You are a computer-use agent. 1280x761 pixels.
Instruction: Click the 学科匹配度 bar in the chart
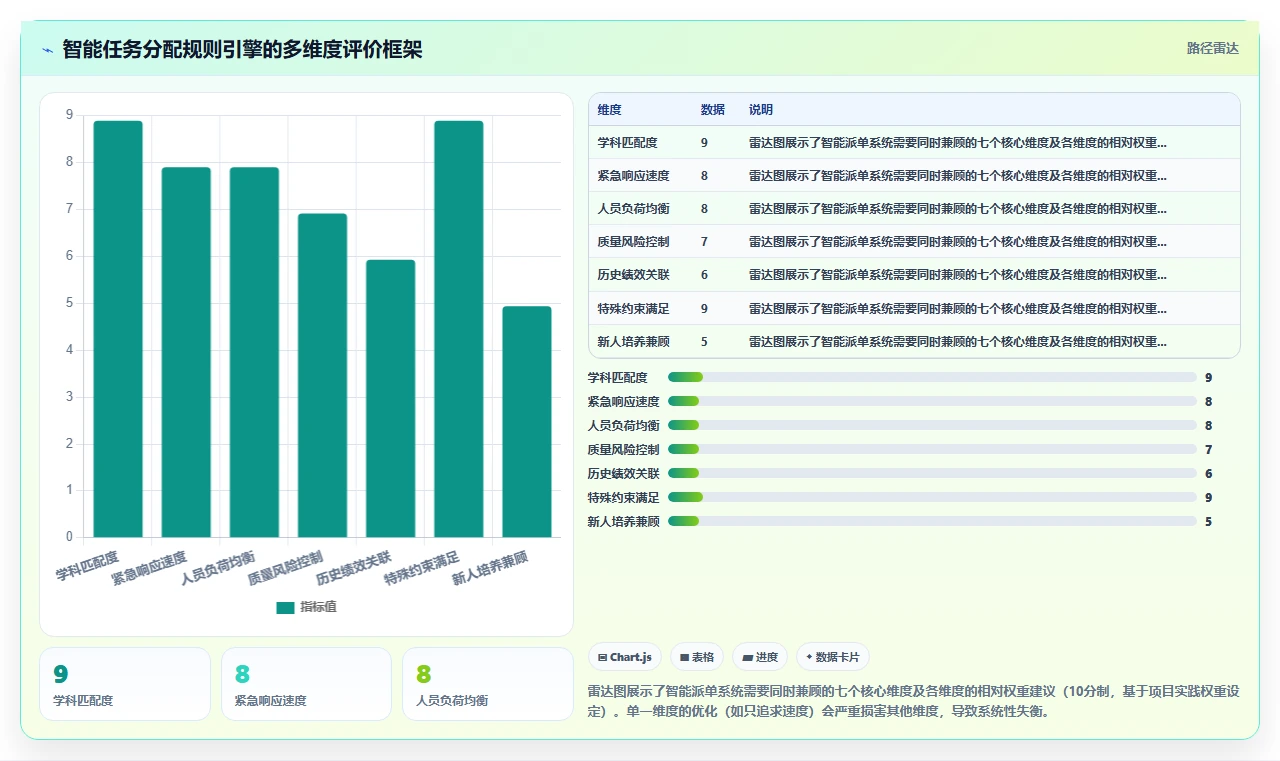tap(118, 329)
